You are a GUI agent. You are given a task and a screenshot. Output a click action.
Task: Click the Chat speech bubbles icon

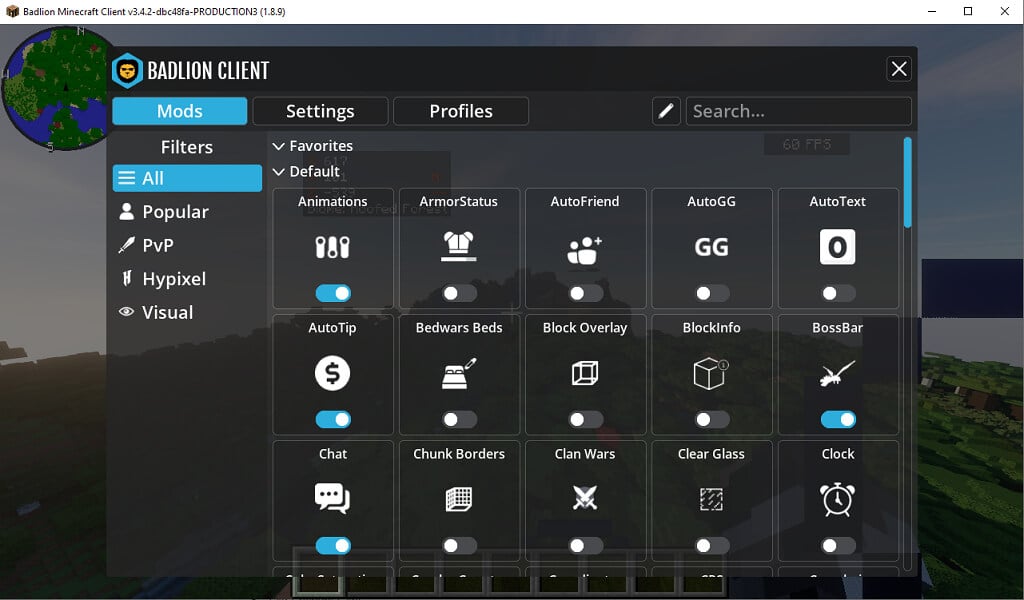tap(332, 499)
